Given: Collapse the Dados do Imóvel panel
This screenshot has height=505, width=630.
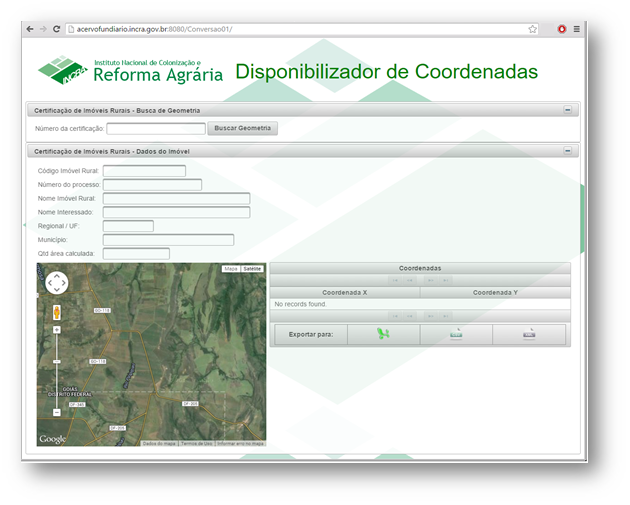Looking at the screenshot, I should coord(568,151).
